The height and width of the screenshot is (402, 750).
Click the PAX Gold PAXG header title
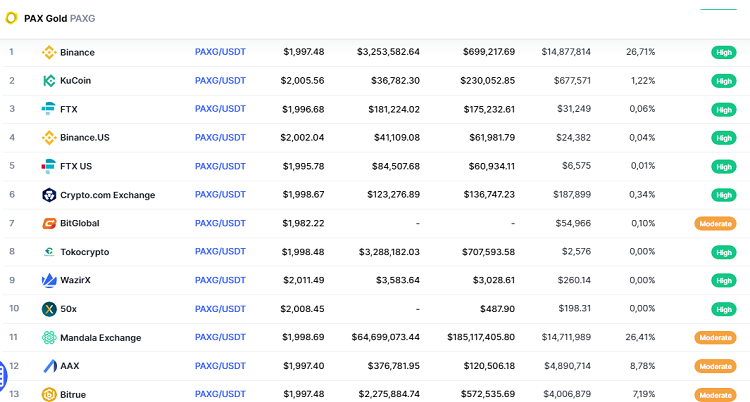click(x=59, y=18)
